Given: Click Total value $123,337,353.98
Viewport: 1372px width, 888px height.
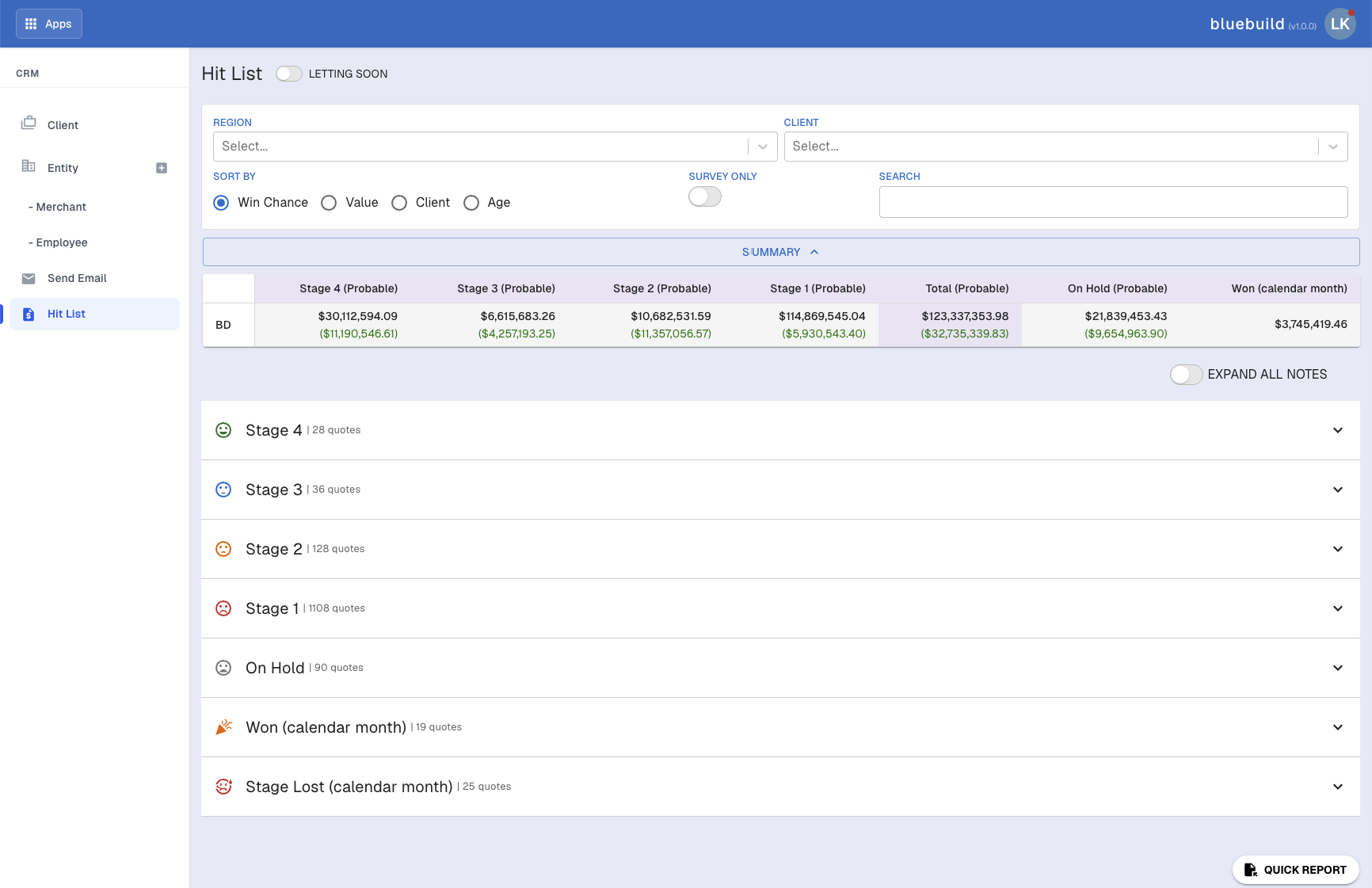Looking at the screenshot, I should 965,316.
